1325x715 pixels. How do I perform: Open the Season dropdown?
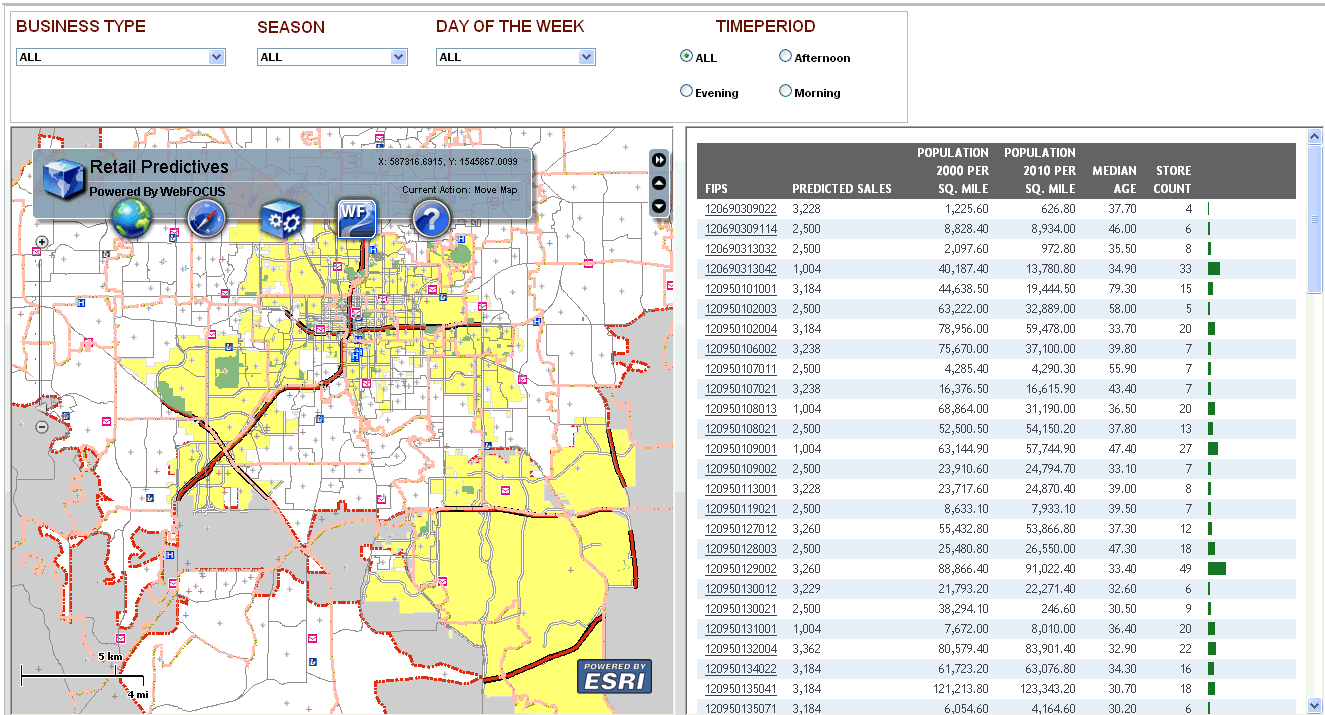coord(332,57)
